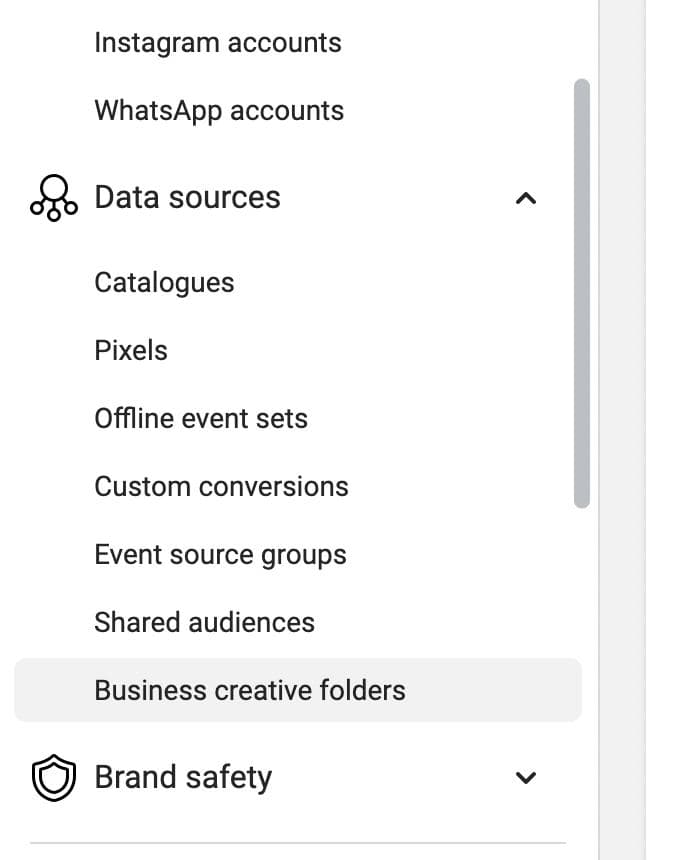Click the Data sources network icon
The width and height of the screenshot is (688, 860).
point(53,198)
